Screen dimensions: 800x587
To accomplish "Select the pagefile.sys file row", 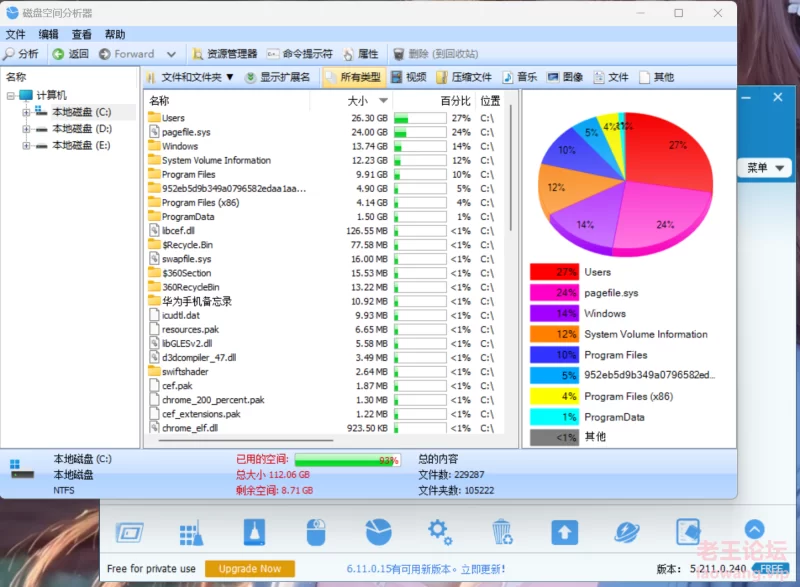I will pyautogui.click(x=324, y=132).
